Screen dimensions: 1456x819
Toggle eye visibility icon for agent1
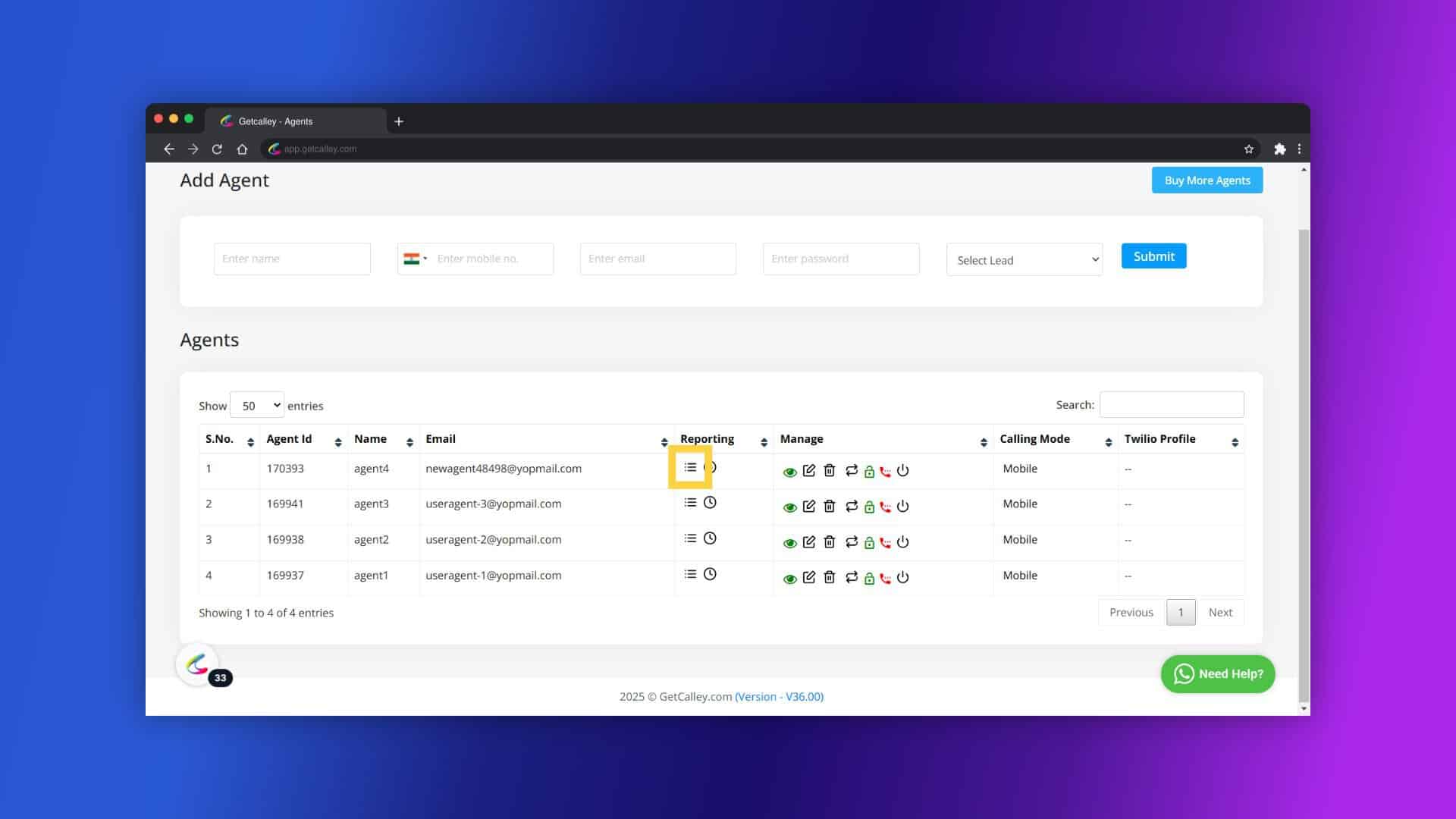[790, 578]
